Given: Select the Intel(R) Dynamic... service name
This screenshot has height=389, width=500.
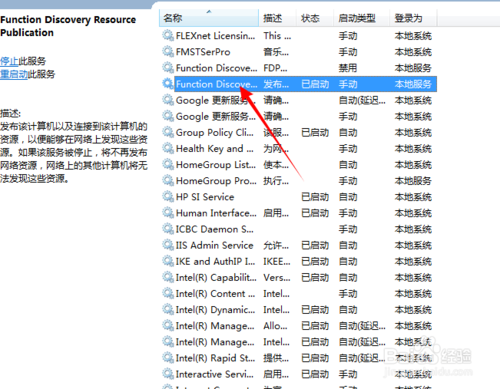Looking at the screenshot, I should [215, 310].
